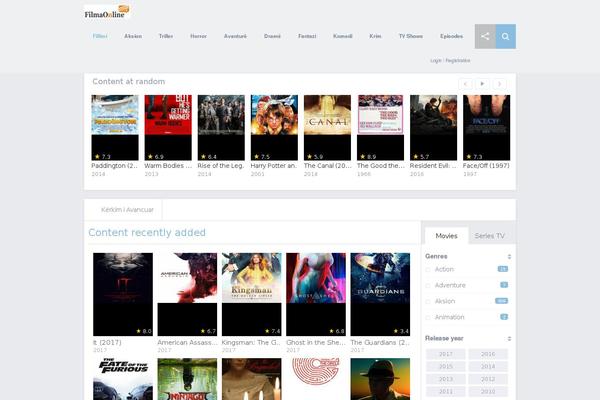
Task: Open The Guardians poster
Action: (380, 294)
